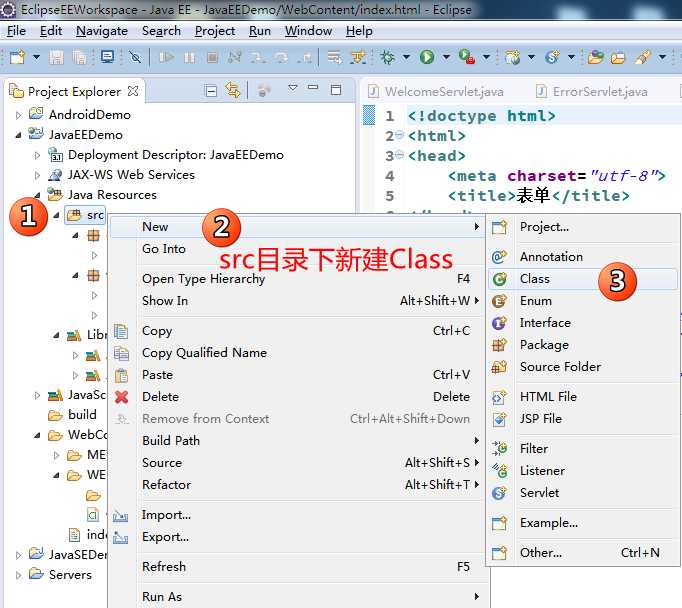This screenshot has height=608, width=682.
Task: Open the Run menu
Action: (x=260, y=31)
